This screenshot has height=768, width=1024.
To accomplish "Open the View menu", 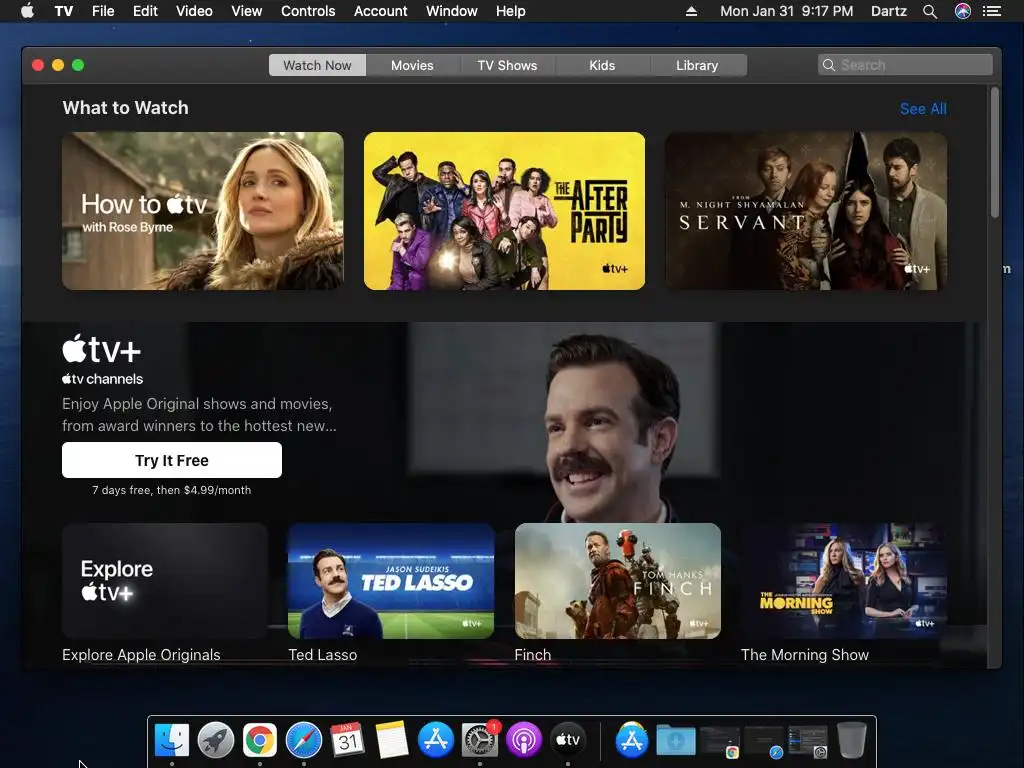I will point(246,11).
